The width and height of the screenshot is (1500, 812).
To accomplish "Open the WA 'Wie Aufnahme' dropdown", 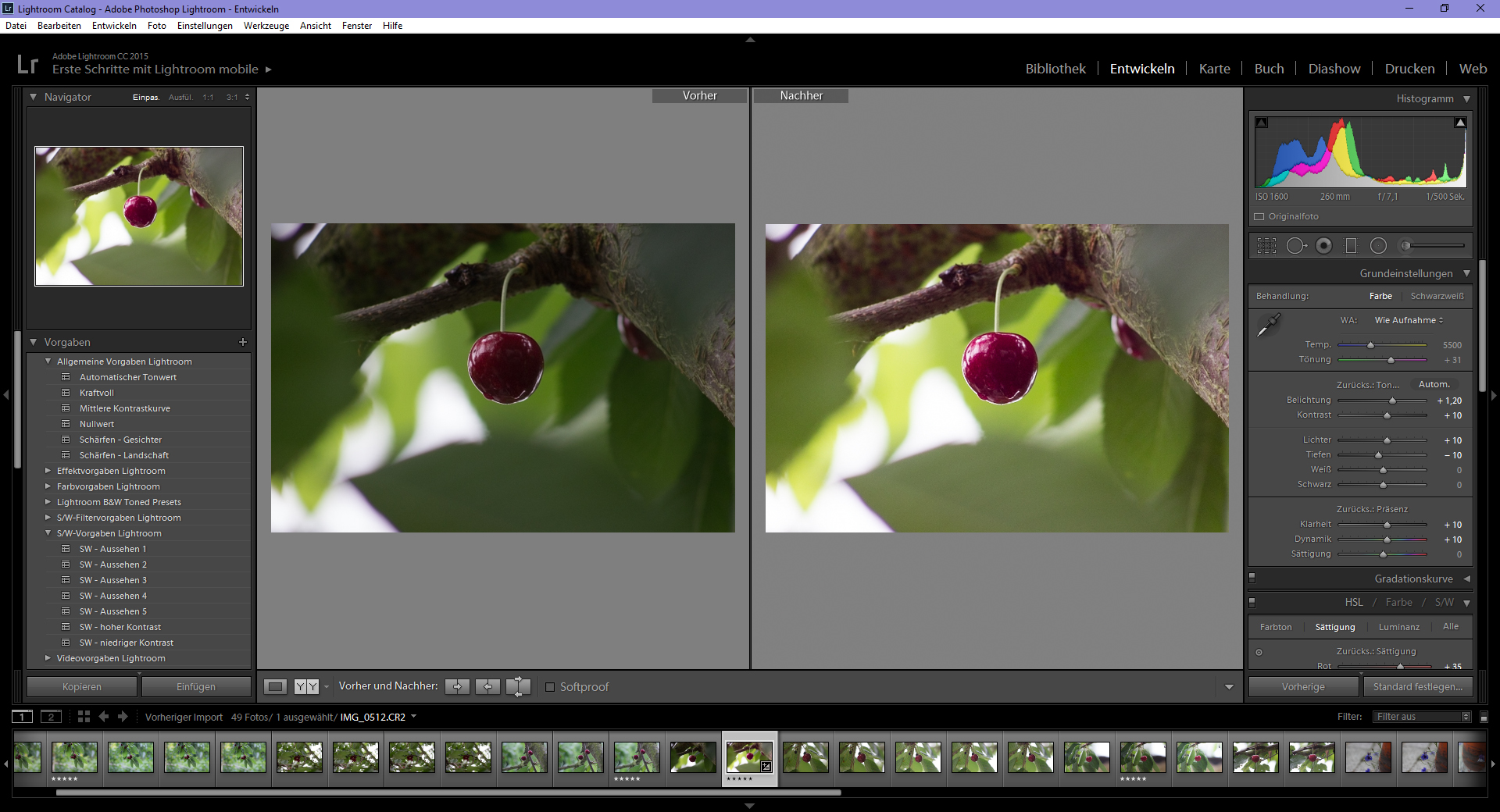I will point(1409,320).
